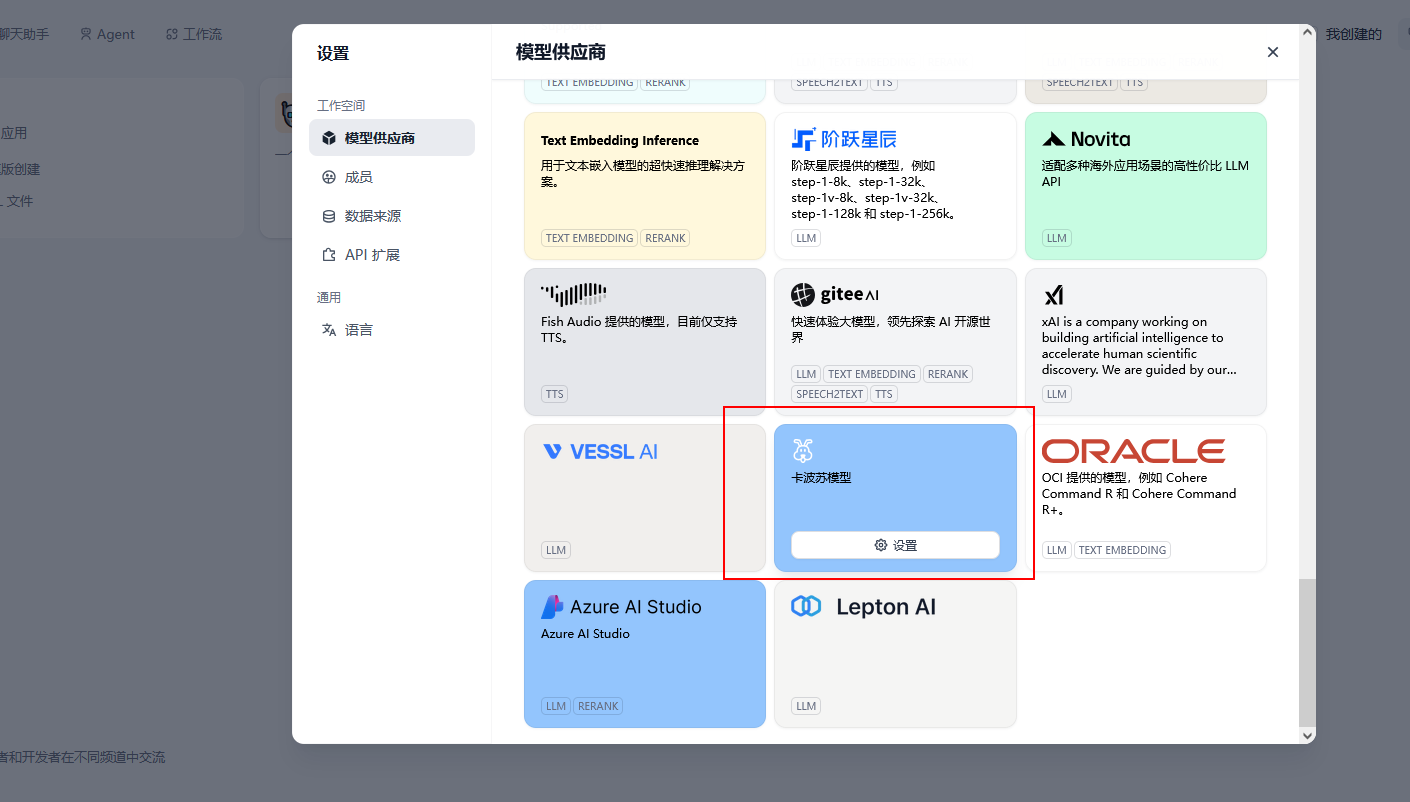Click the translate icon beside 语言

coord(328,330)
